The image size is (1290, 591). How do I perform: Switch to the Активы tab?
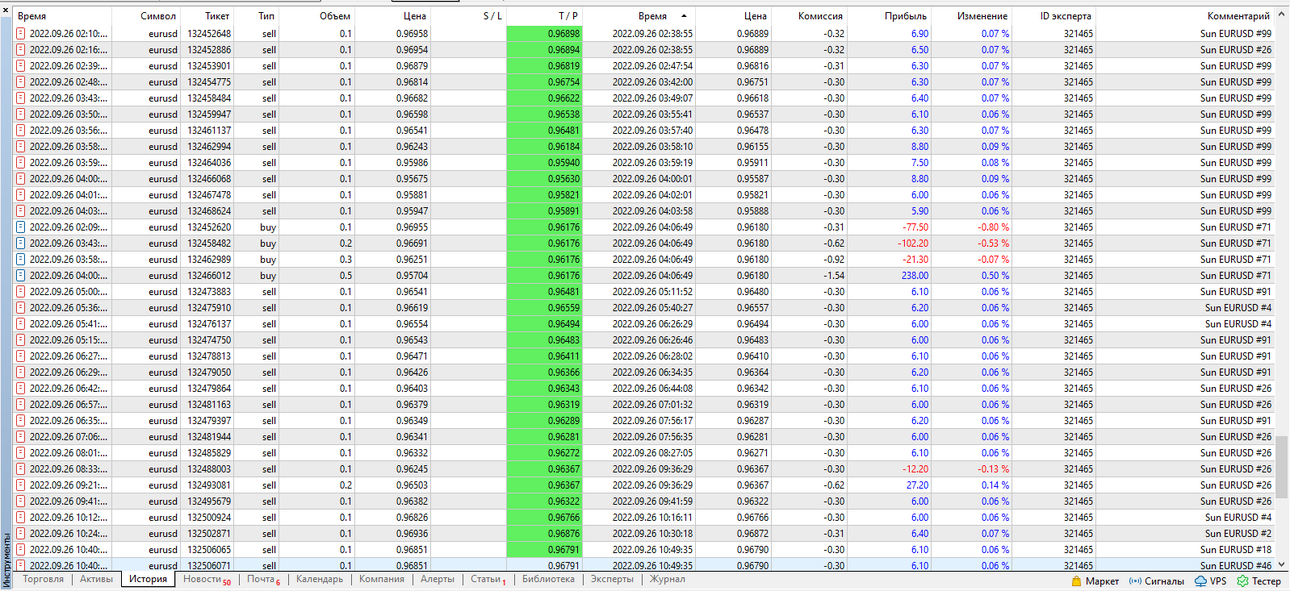pos(96,579)
